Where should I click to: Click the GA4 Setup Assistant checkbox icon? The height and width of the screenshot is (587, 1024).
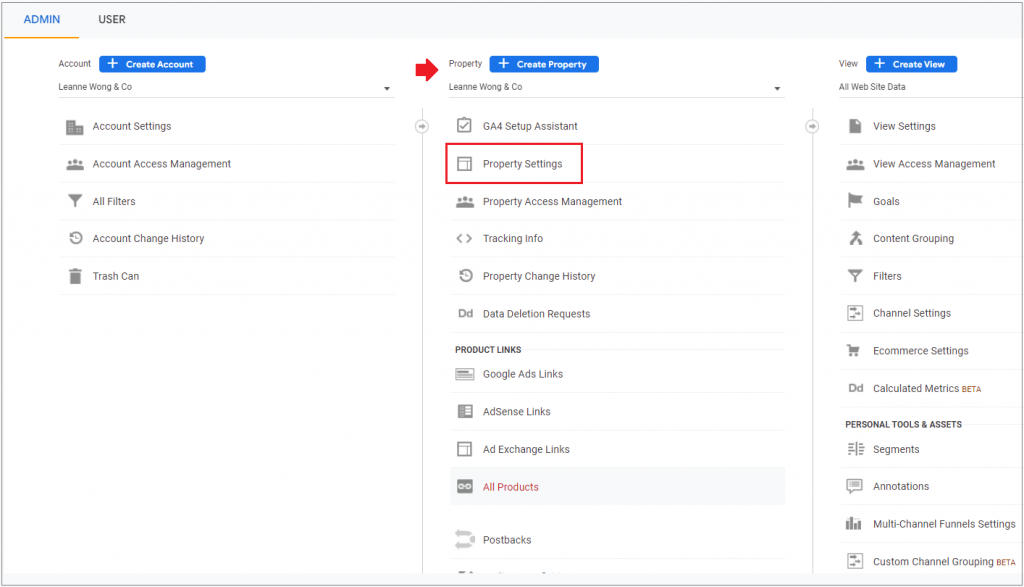pos(464,125)
